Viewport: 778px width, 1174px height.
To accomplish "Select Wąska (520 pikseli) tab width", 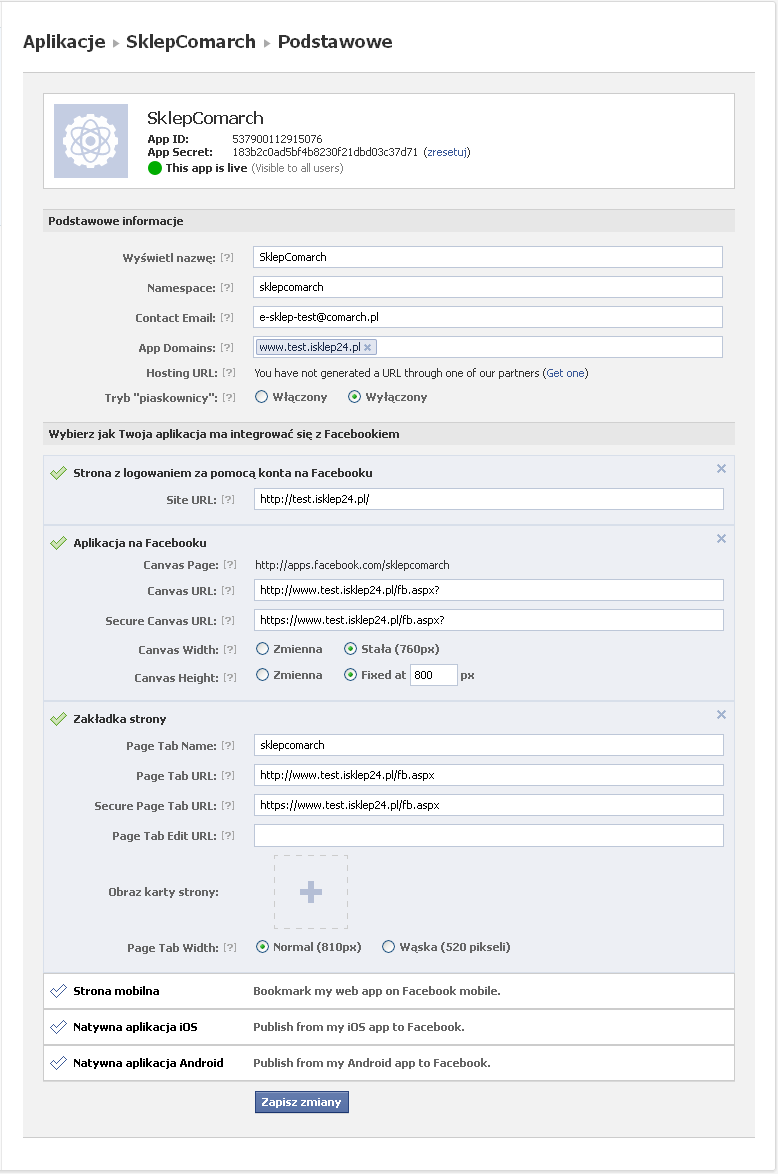I will click(388, 946).
